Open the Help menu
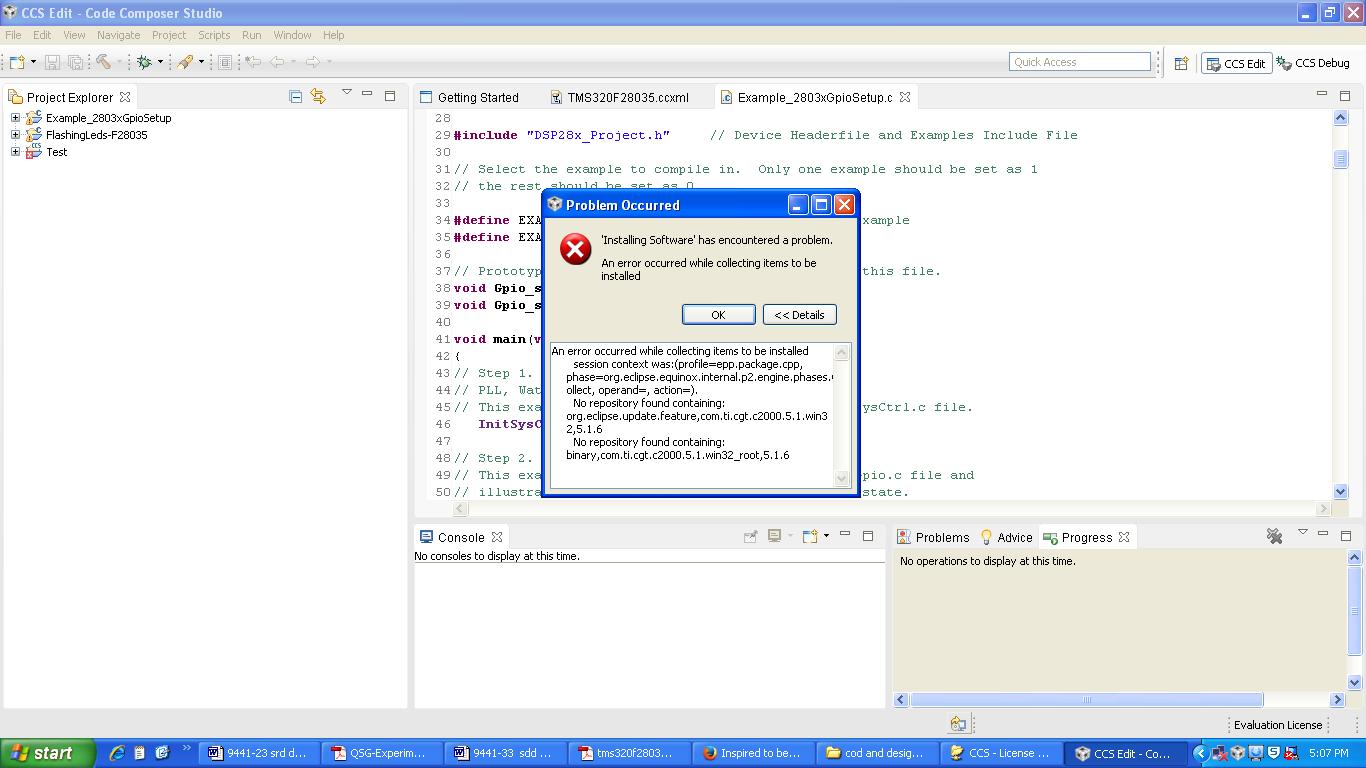 pos(333,35)
